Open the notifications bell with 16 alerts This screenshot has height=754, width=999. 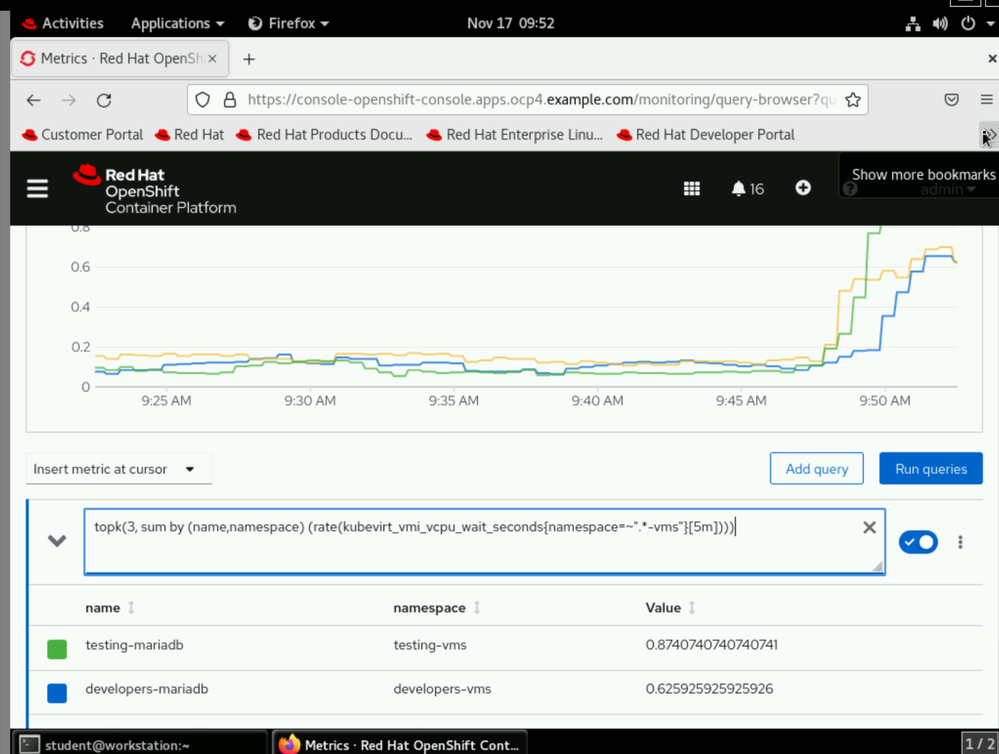coord(748,188)
